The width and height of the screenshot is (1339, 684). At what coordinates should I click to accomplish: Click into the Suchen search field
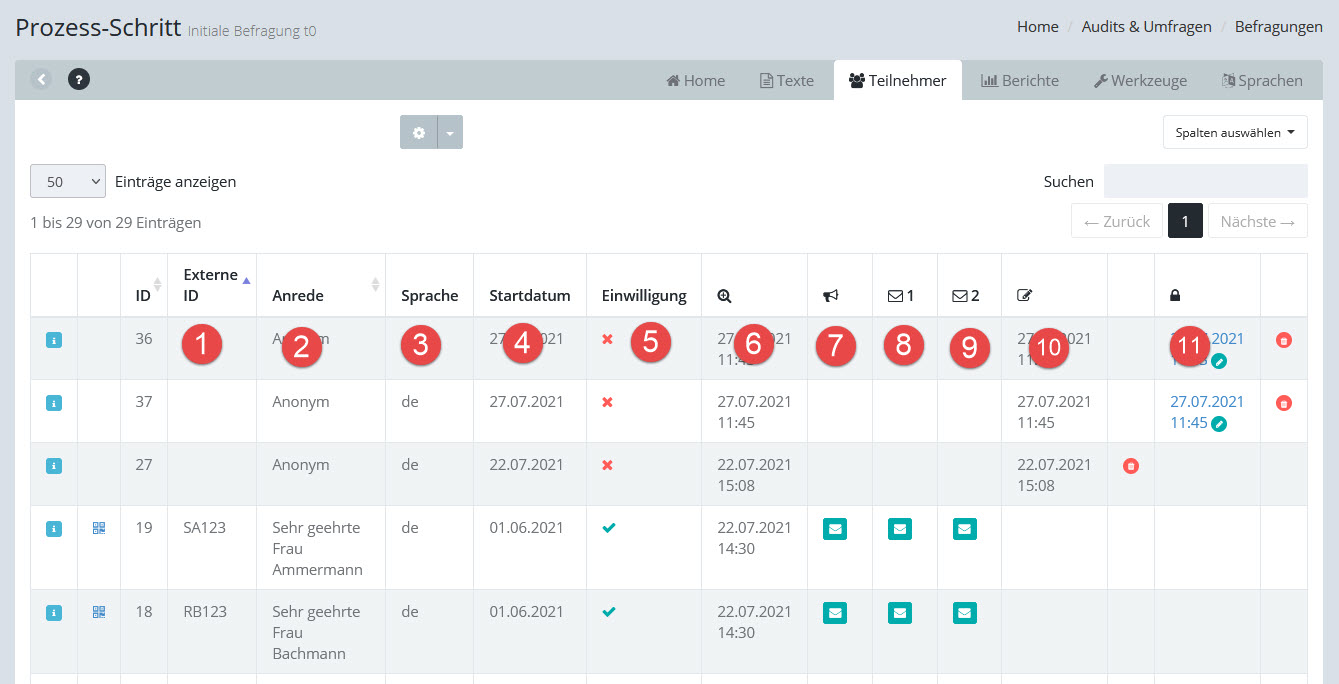[x=1205, y=181]
